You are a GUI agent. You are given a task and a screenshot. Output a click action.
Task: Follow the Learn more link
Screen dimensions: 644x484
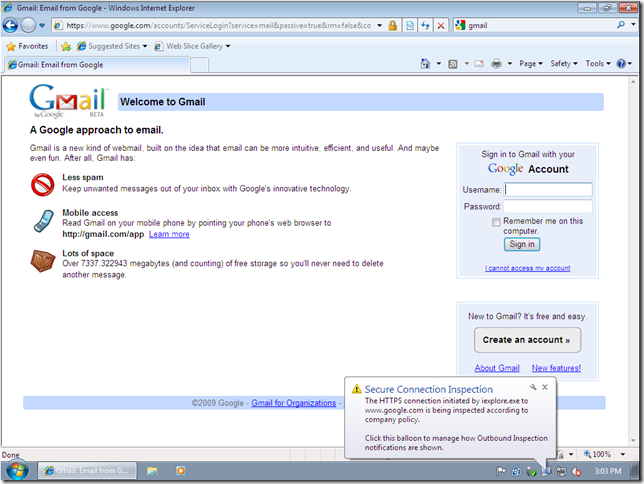169,234
